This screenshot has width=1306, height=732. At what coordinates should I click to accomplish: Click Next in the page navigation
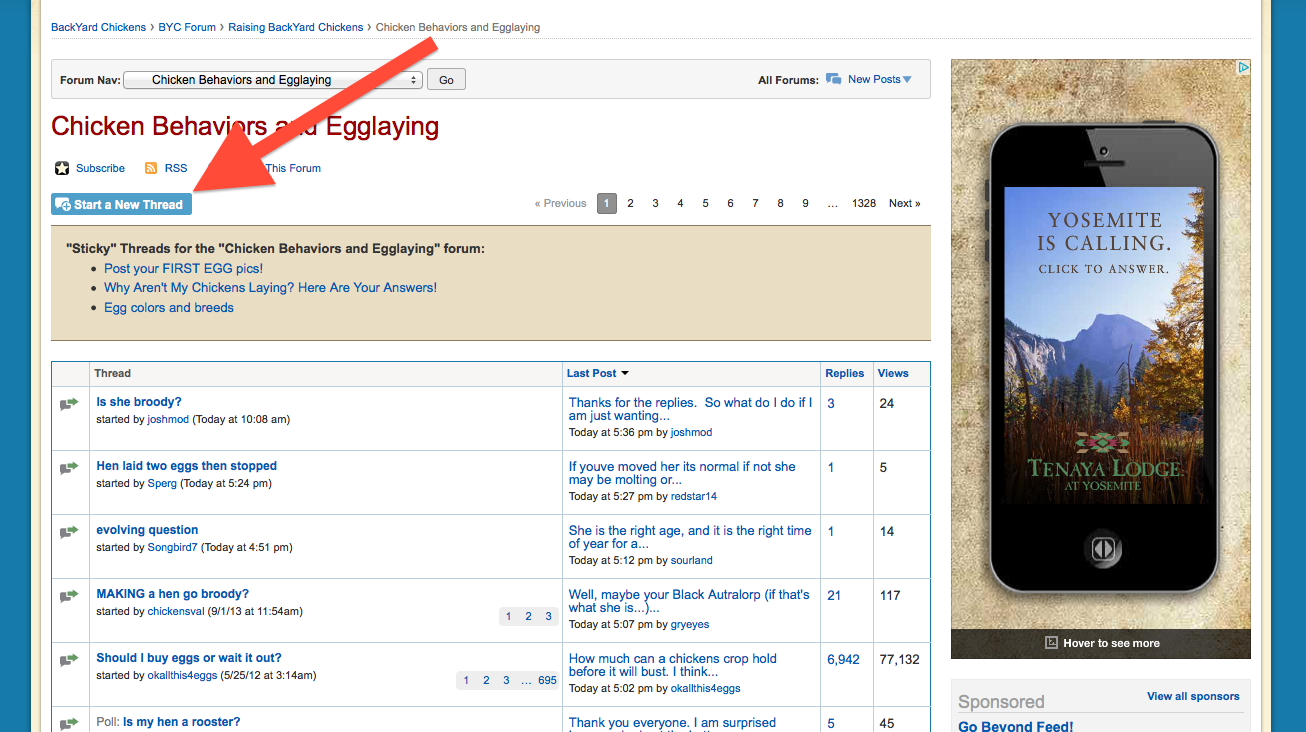tap(904, 204)
